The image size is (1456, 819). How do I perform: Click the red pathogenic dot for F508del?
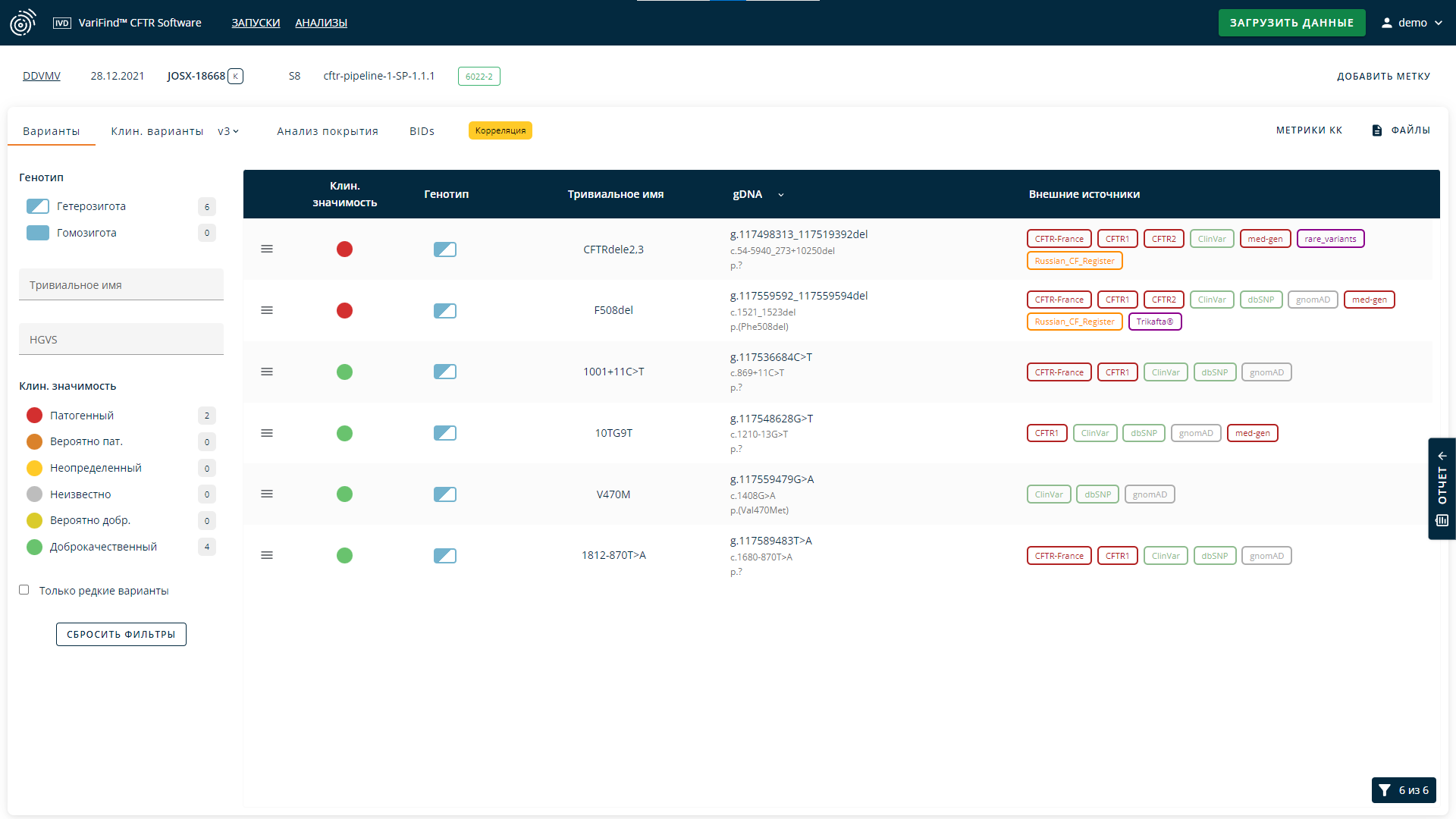(344, 311)
